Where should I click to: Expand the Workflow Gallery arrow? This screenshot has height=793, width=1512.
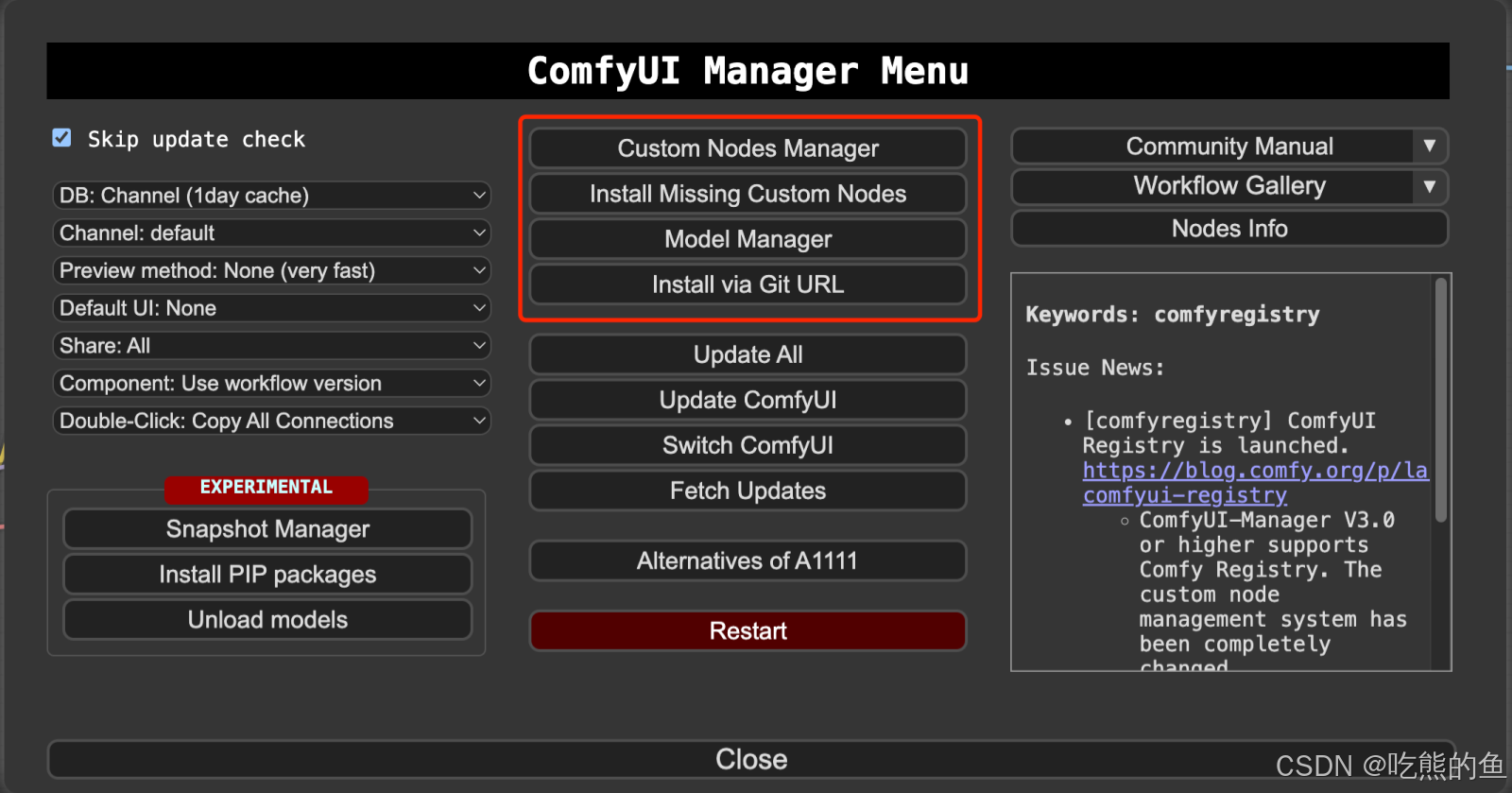pos(1430,186)
